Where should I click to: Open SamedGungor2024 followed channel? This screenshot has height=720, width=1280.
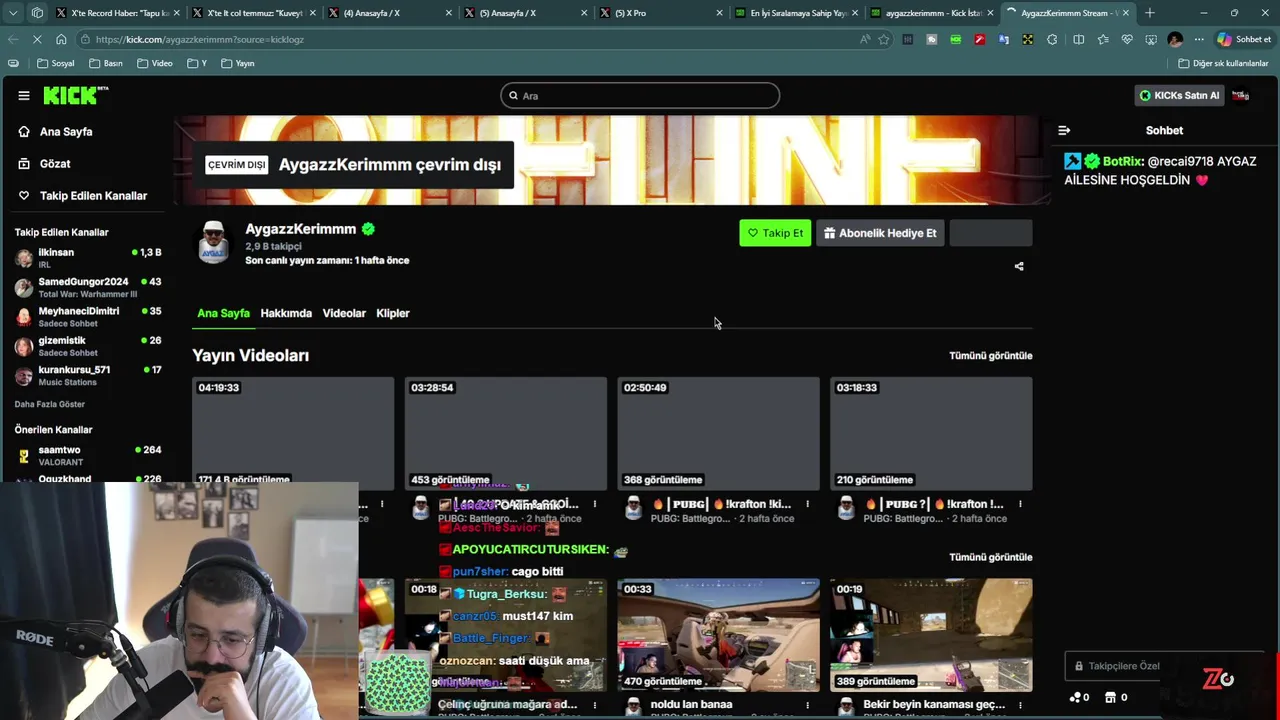click(88, 288)
